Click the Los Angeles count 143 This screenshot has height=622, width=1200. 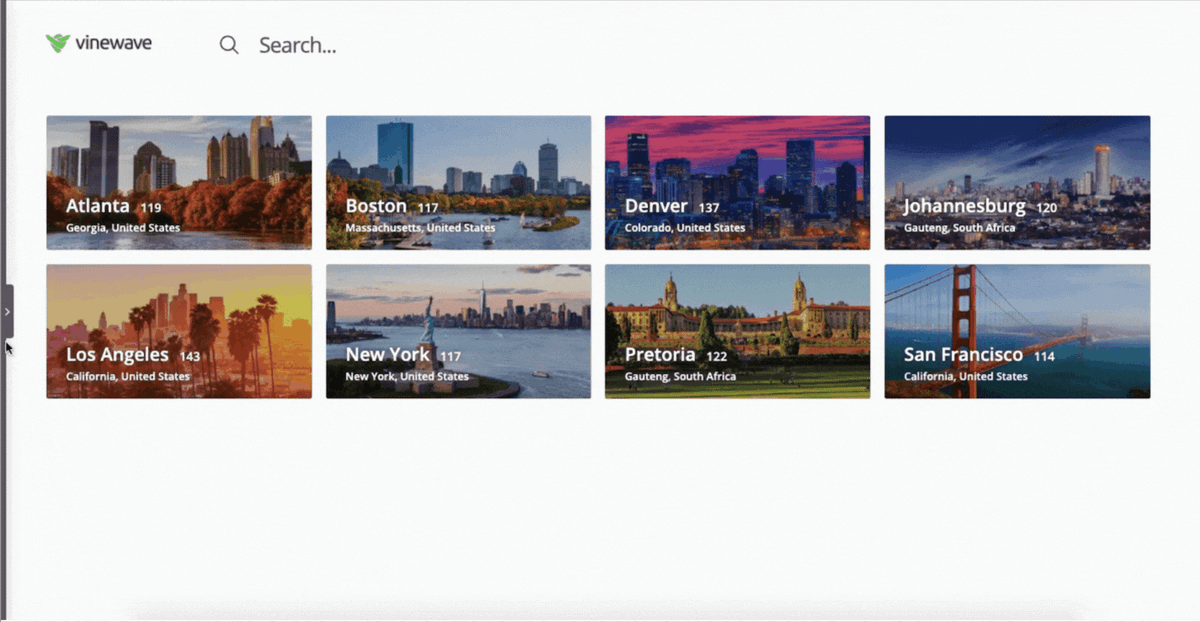pyautogui.click(x=190, y=357)
